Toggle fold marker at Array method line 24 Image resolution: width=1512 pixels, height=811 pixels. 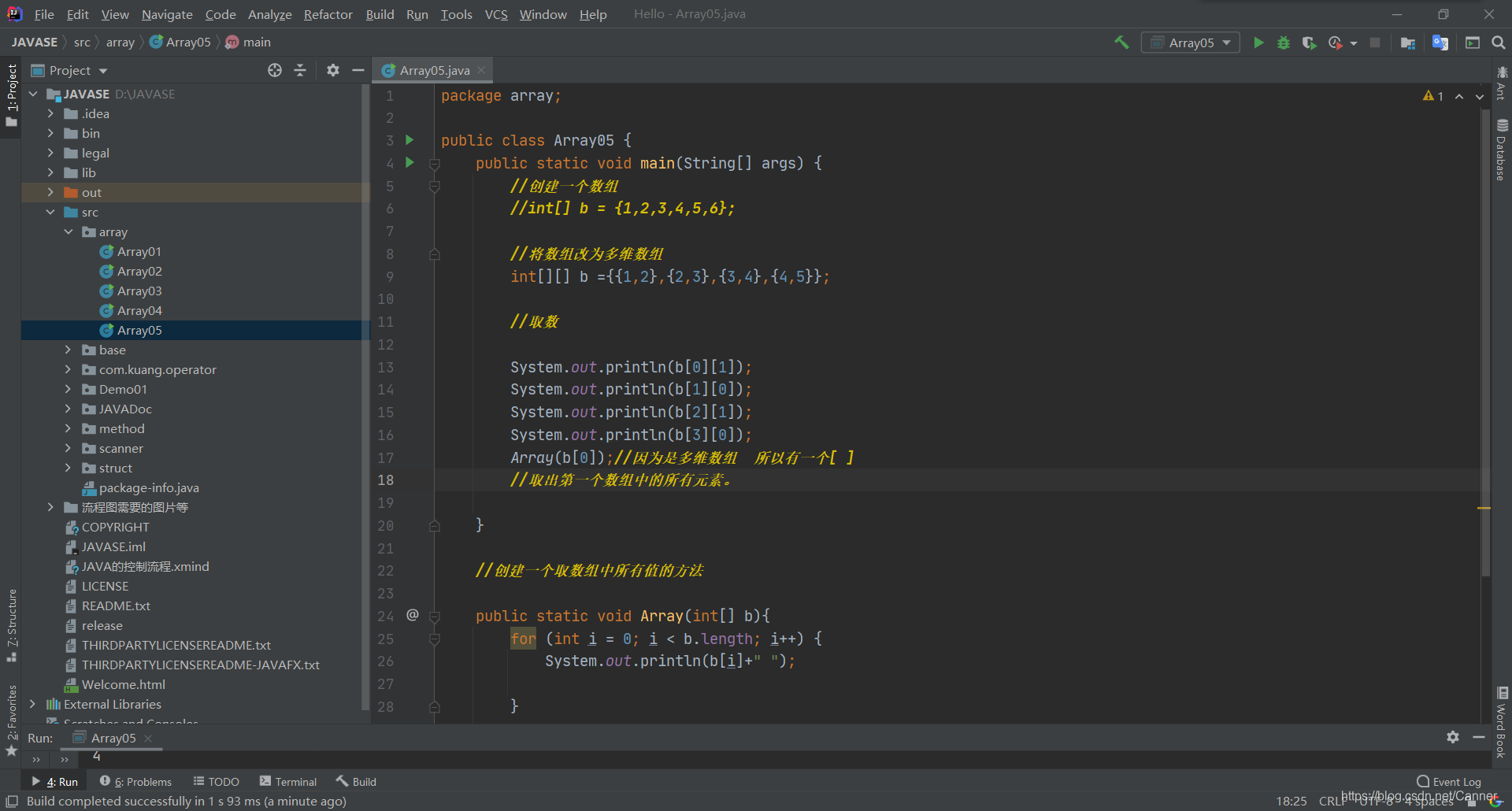click(x=435, y=617)
